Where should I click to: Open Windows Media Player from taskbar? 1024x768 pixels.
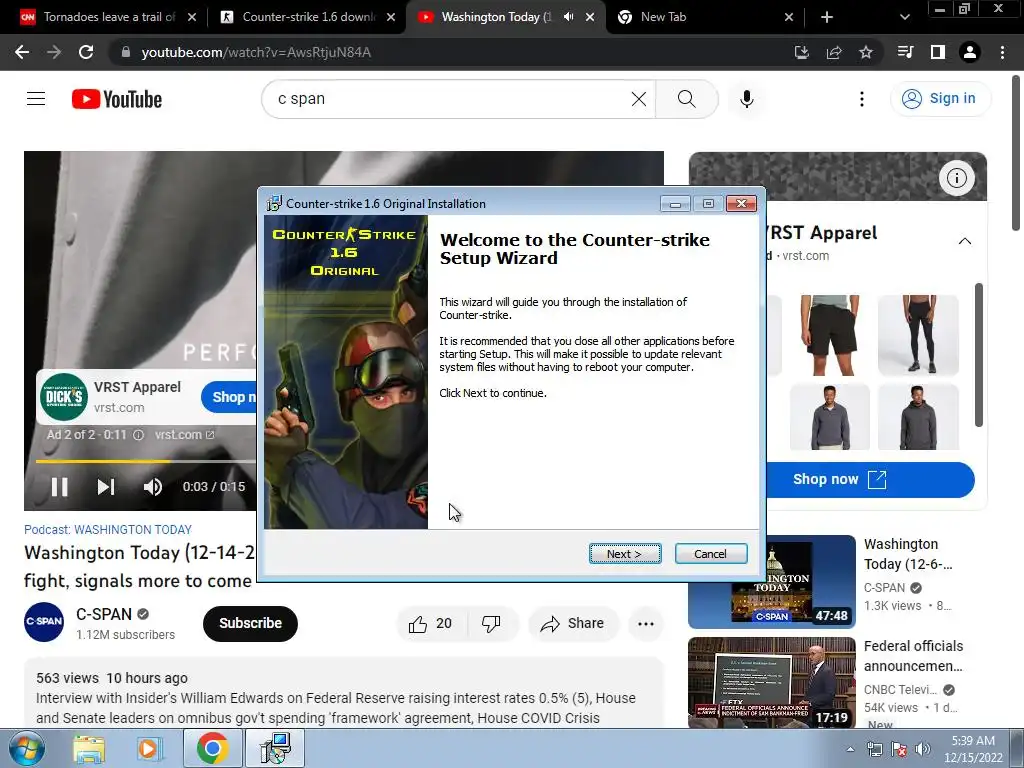tap(149, 749)
